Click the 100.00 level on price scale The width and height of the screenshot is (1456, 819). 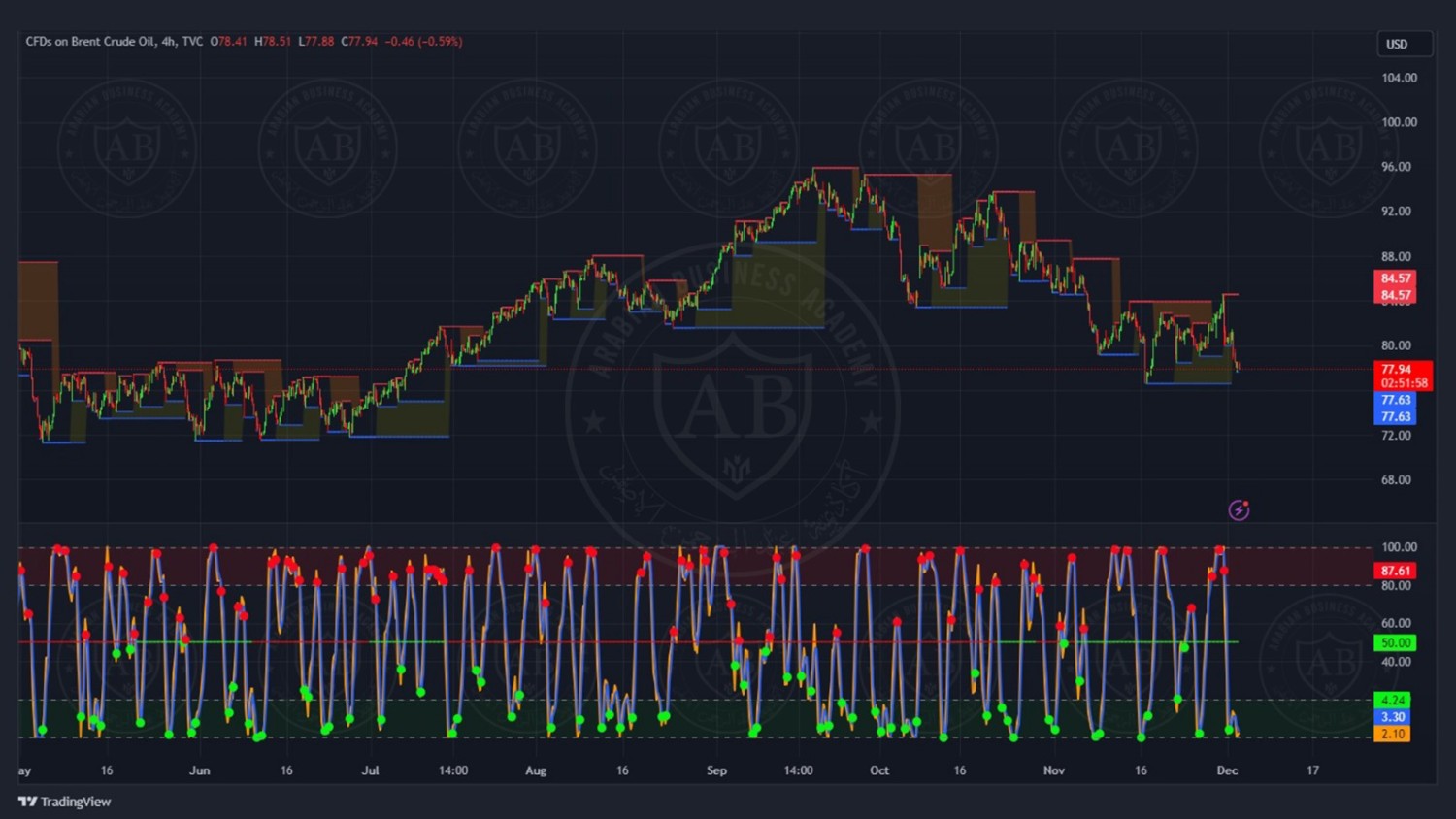coord(1399,122)
